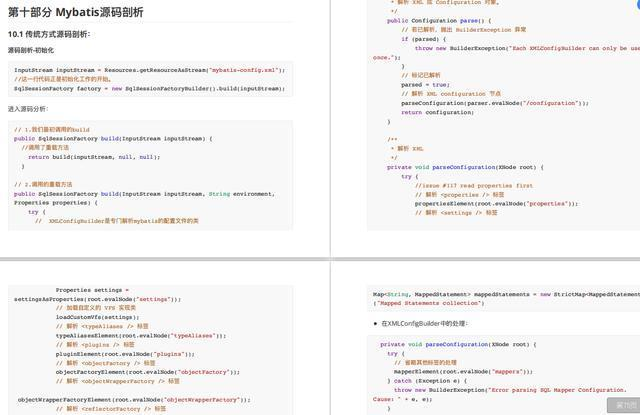Click the comment "// 1.我们最初调用的build"

point(51,130)
